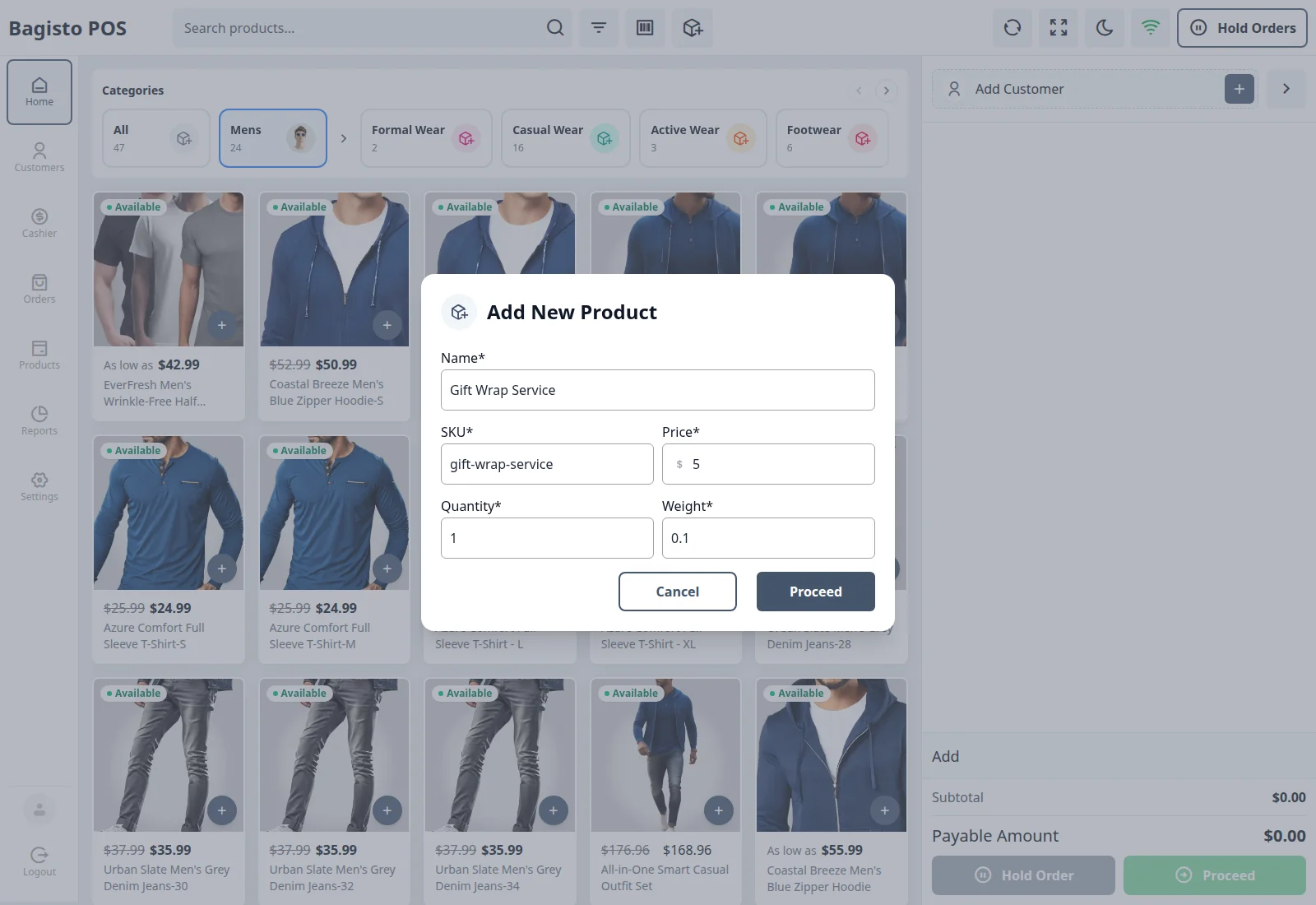
Task: Add Urban Slate Denim Jeans-30 to cart
Action: point(222,810)
